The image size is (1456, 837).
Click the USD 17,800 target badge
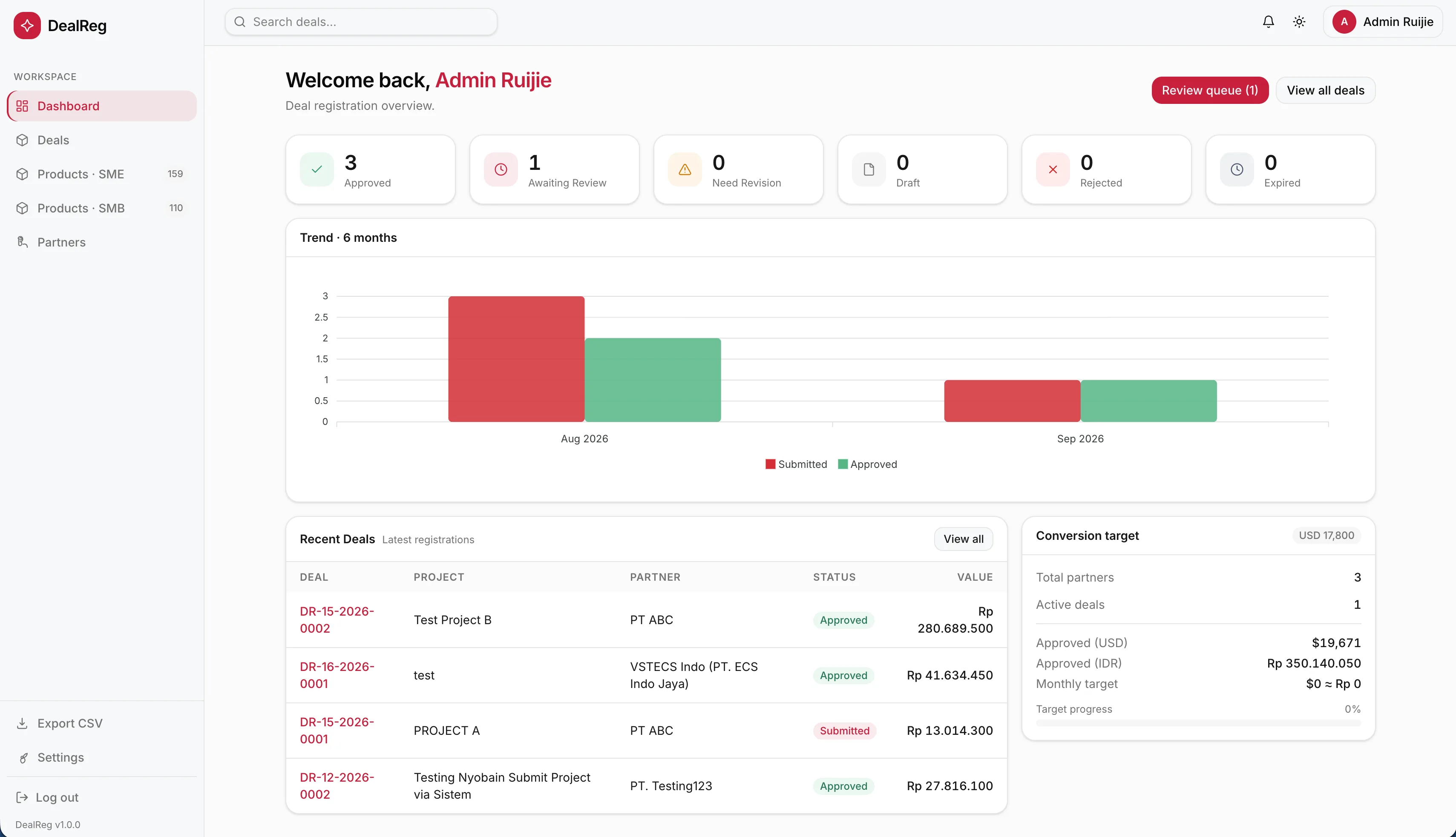pyautogui.click(x=1326, y=535)
